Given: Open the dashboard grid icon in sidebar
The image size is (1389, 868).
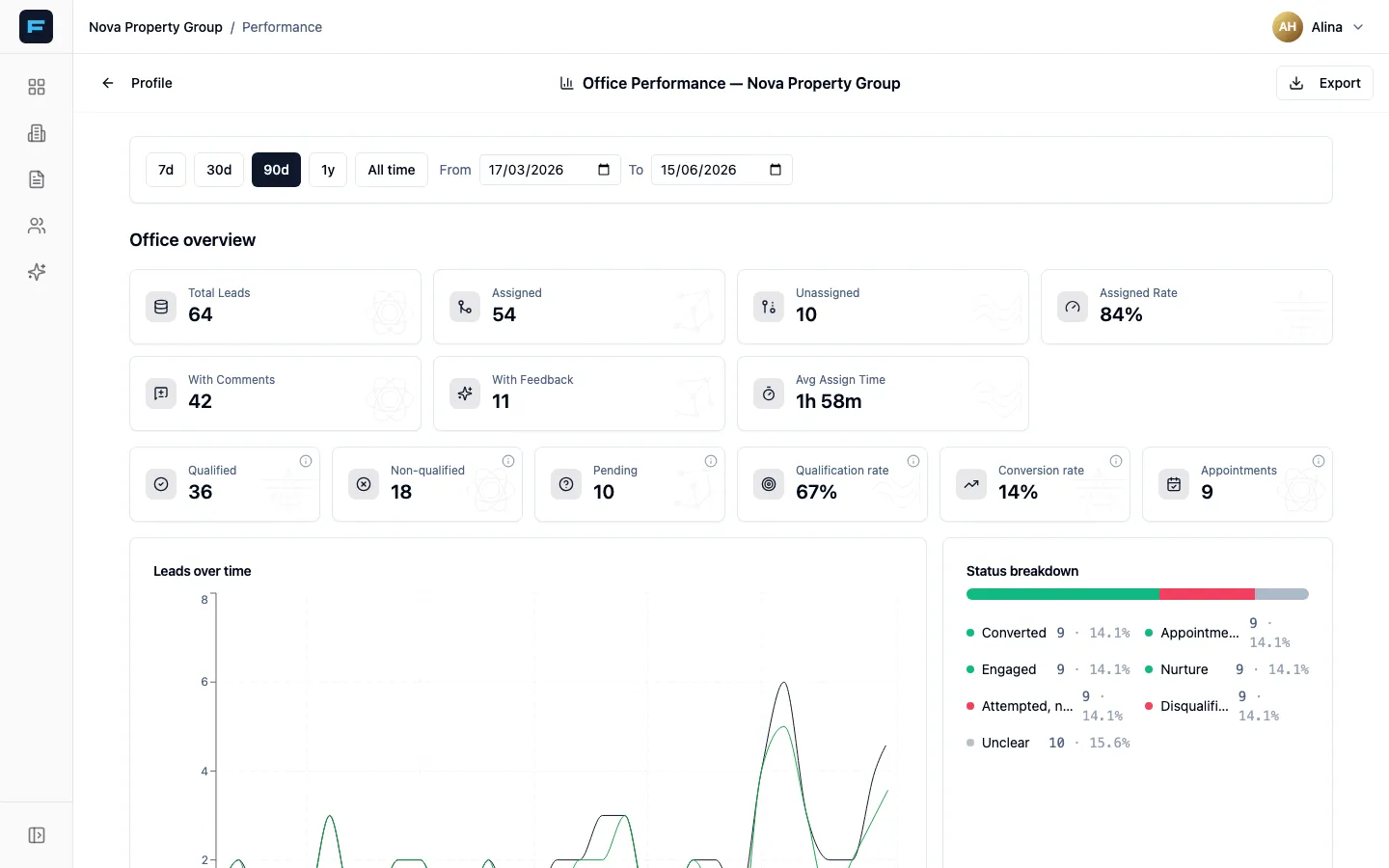Looking at the screenshot, I should pyautogui.click(x=37, y=87).
